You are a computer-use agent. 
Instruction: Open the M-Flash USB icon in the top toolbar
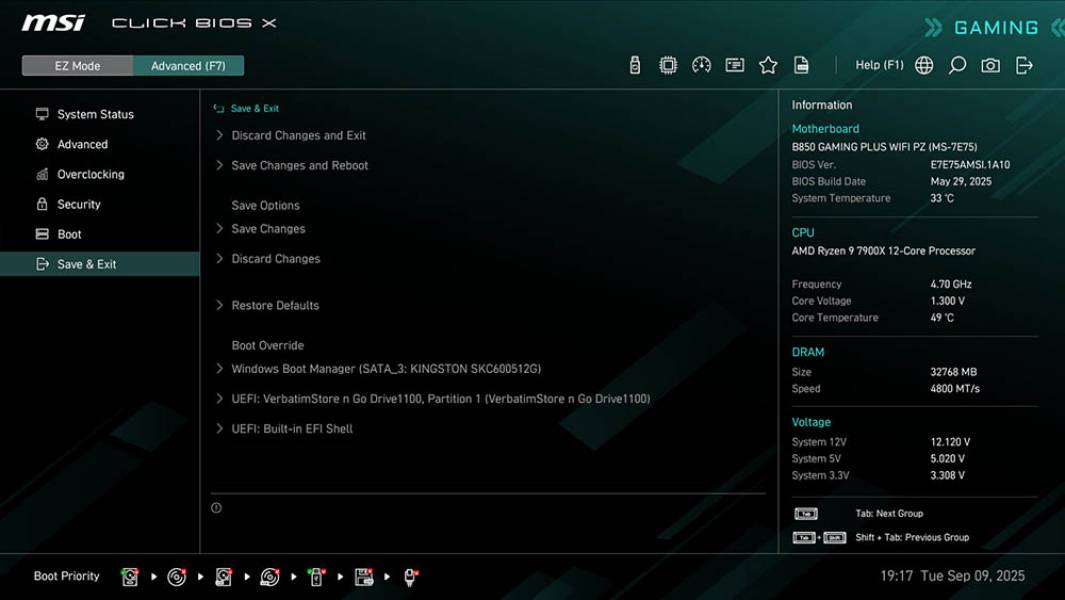click(636, 64)
